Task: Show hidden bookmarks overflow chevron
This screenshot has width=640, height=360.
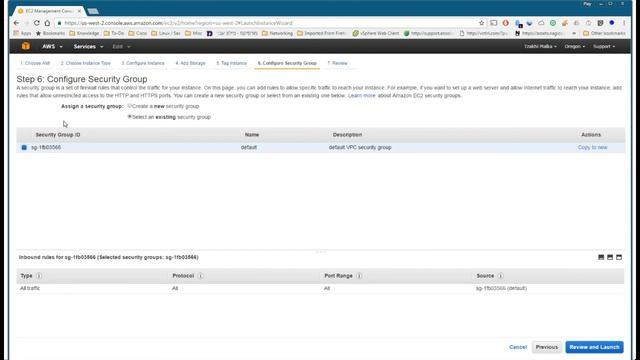Action: point(574,33)
